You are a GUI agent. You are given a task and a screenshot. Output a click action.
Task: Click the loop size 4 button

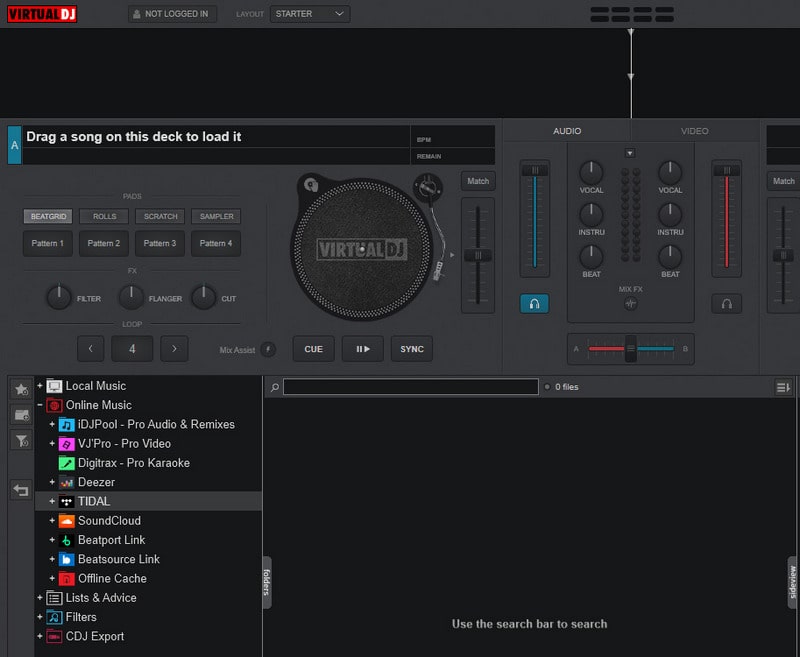(132, 349)
